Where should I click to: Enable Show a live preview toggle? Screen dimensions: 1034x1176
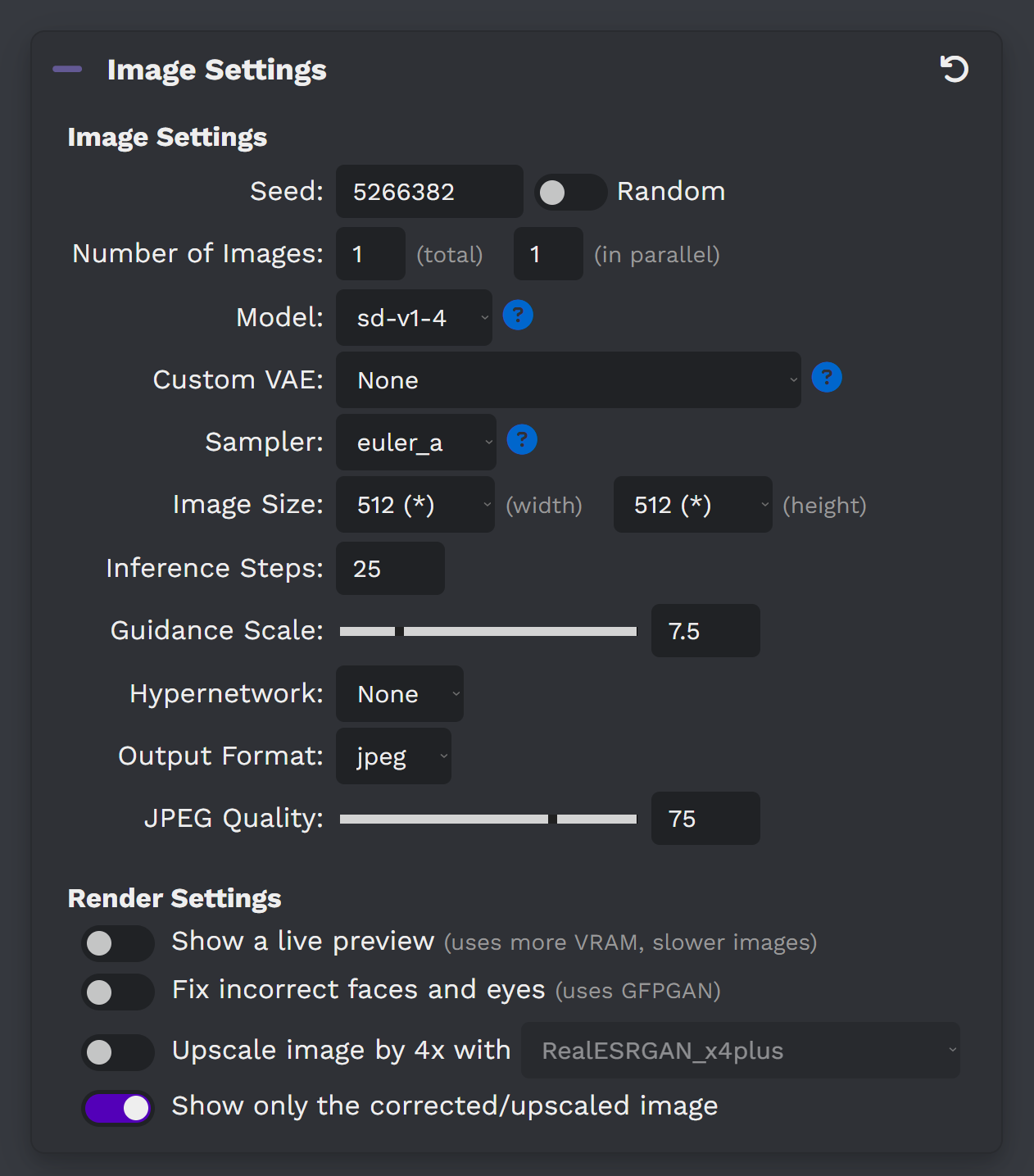click(x=118, y=943)
